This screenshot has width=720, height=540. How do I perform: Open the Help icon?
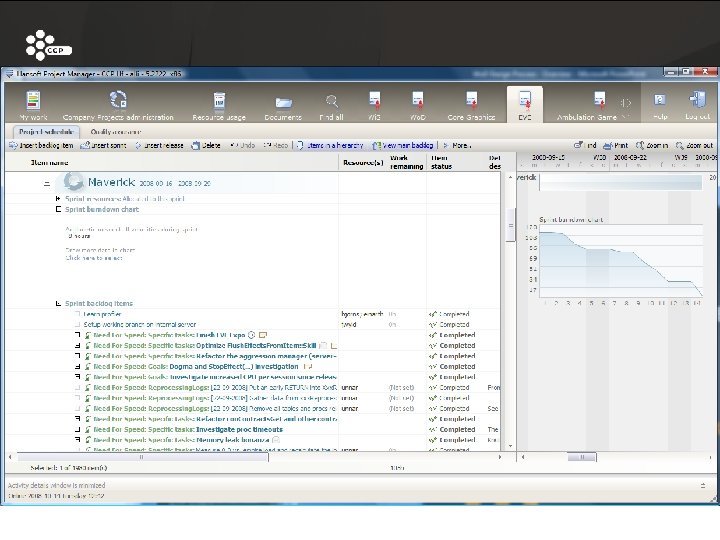660,100
